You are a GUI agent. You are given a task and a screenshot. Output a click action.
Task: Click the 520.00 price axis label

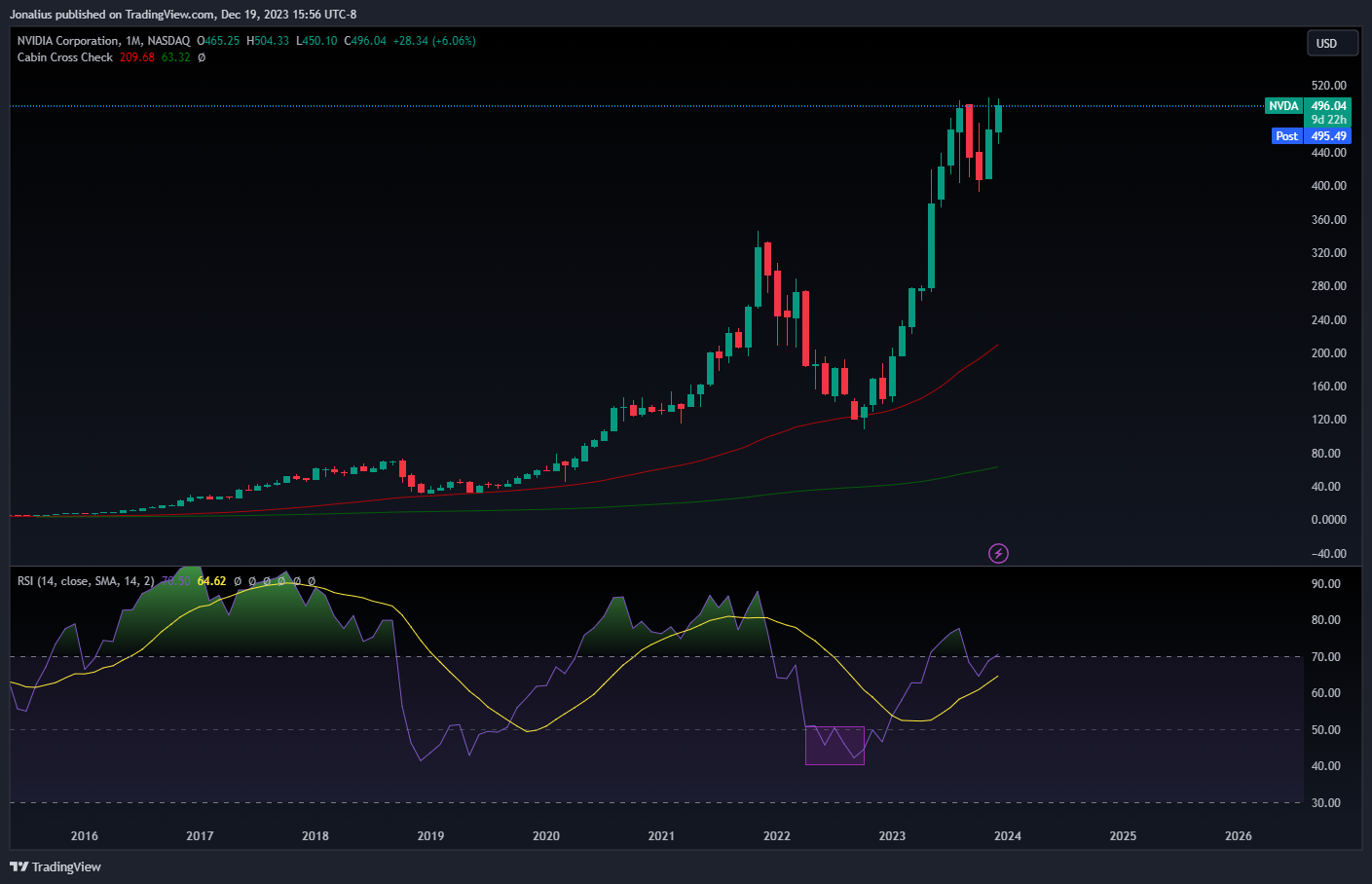pos(1328,86)
